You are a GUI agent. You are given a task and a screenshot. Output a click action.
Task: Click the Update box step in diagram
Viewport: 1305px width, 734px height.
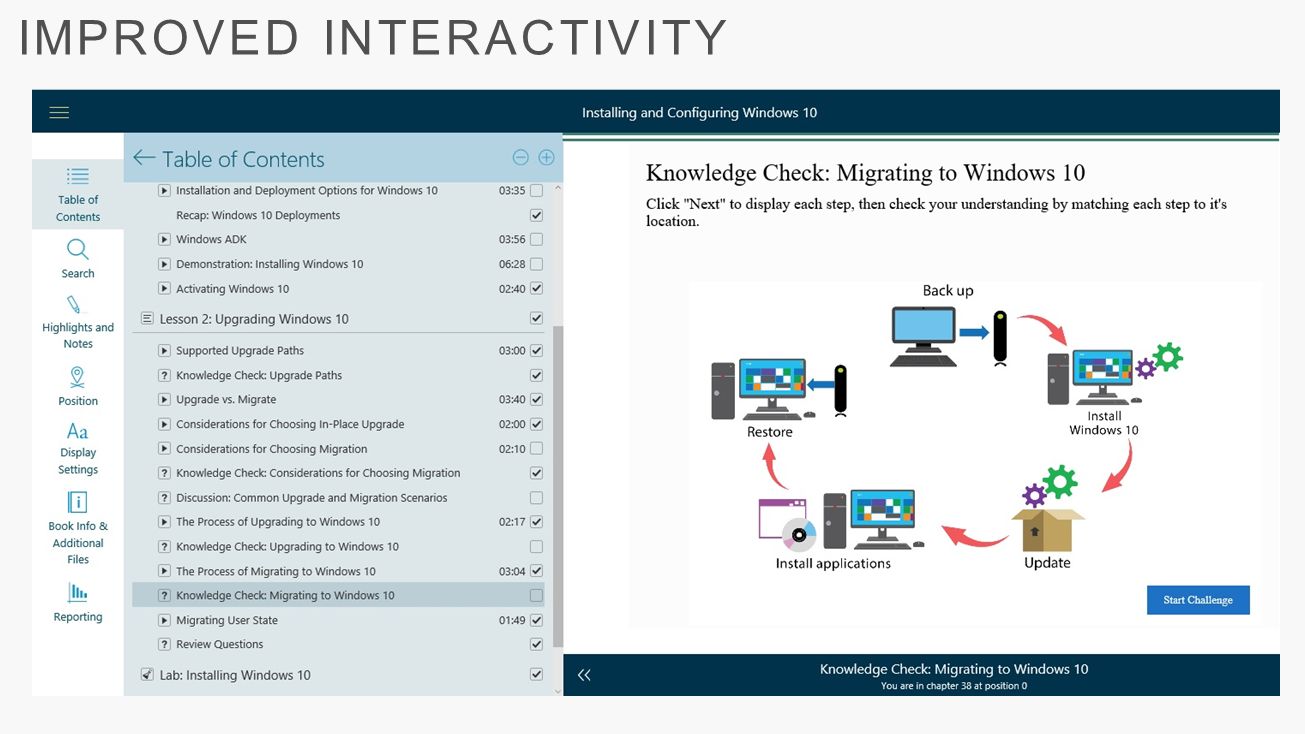point(1047,518)
